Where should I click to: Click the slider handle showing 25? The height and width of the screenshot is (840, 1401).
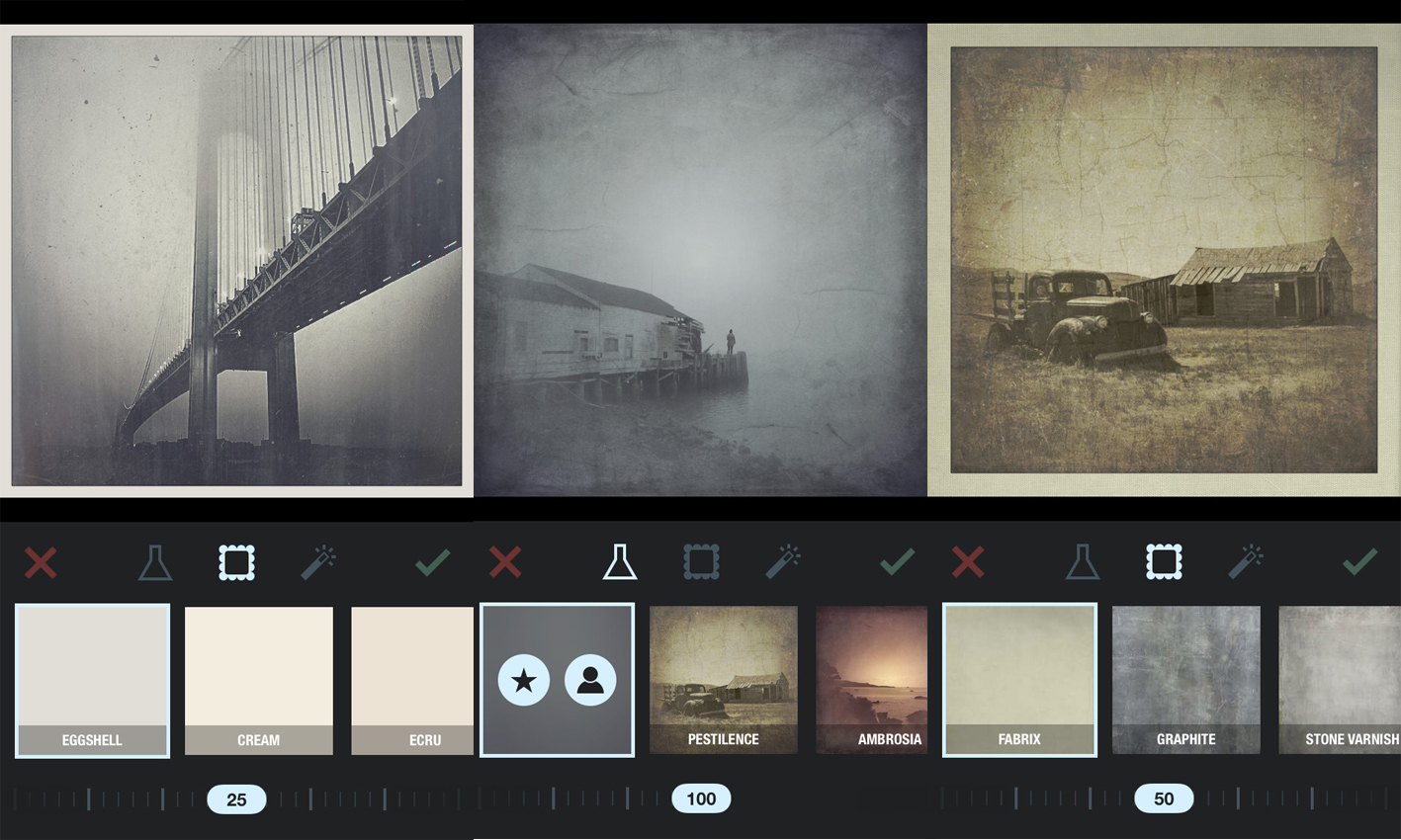pos(236,798)
